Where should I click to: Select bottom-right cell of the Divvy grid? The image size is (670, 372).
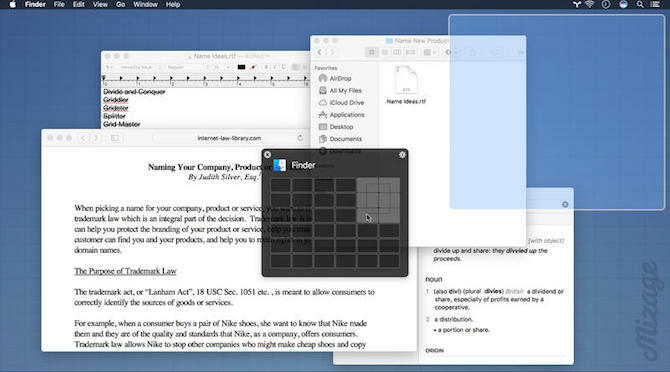coord(389,261)
